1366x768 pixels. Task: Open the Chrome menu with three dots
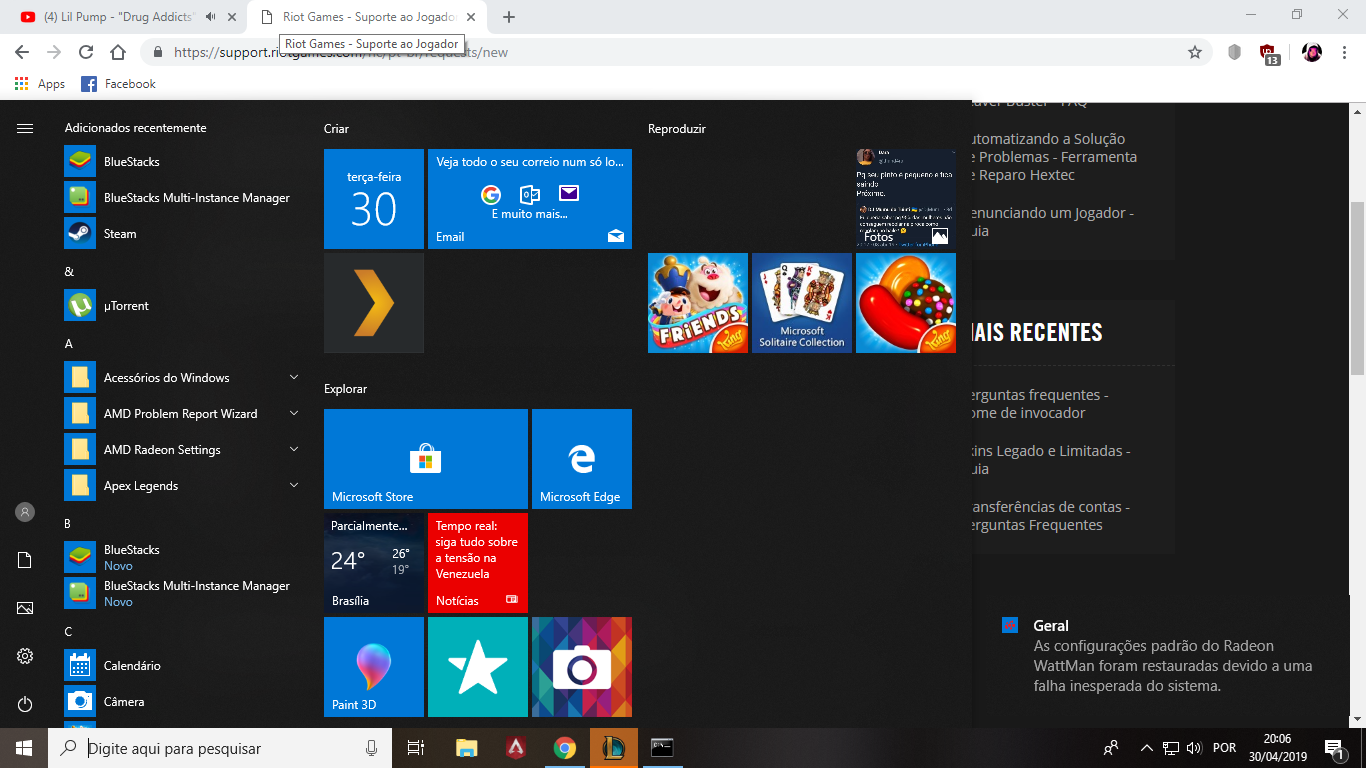tap(1345, 52)
